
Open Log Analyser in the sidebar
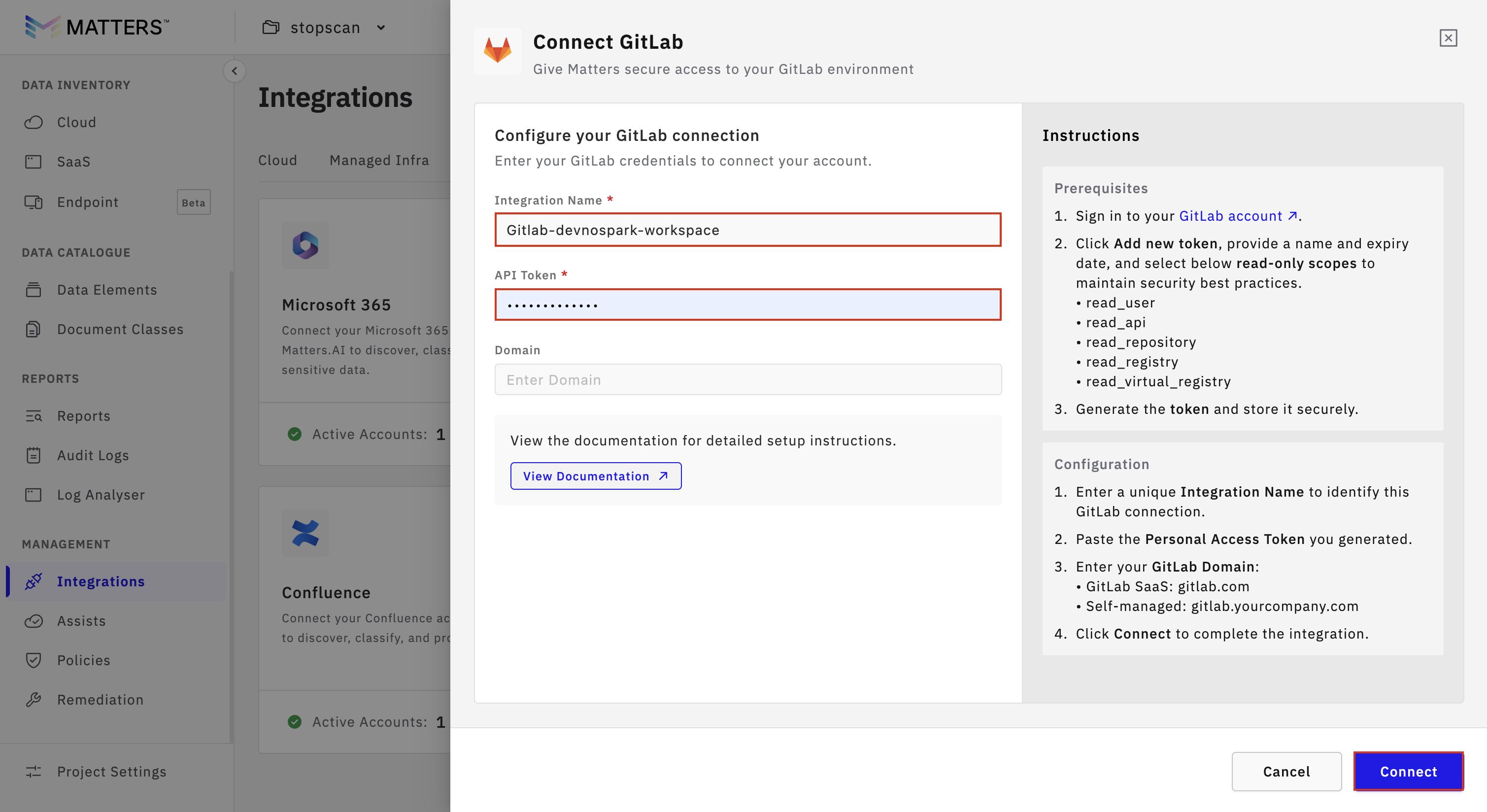point(101,495)
